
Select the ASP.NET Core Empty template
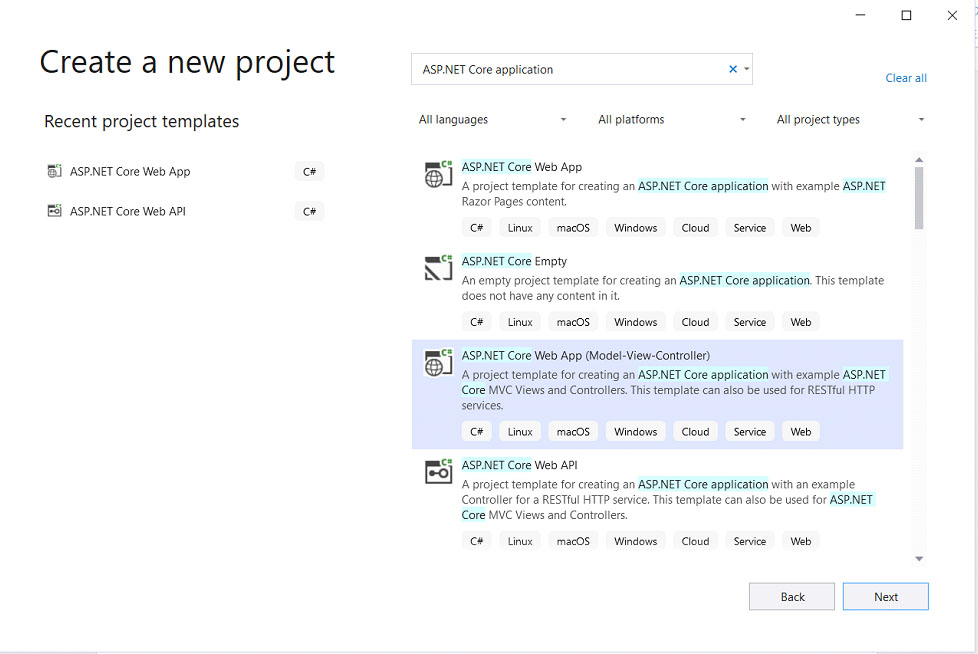pyautogui.click(x=657, y=291)
